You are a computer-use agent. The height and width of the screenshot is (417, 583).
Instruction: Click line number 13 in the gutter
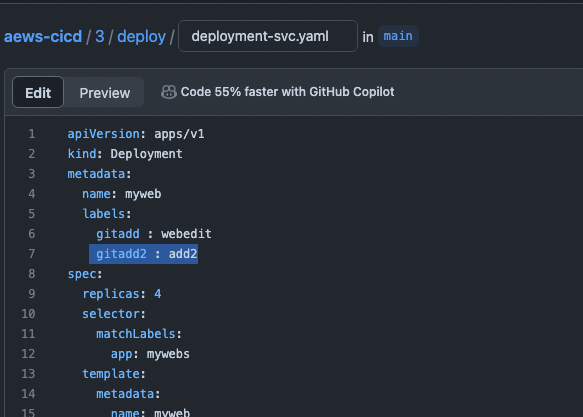tap(28, 374)
